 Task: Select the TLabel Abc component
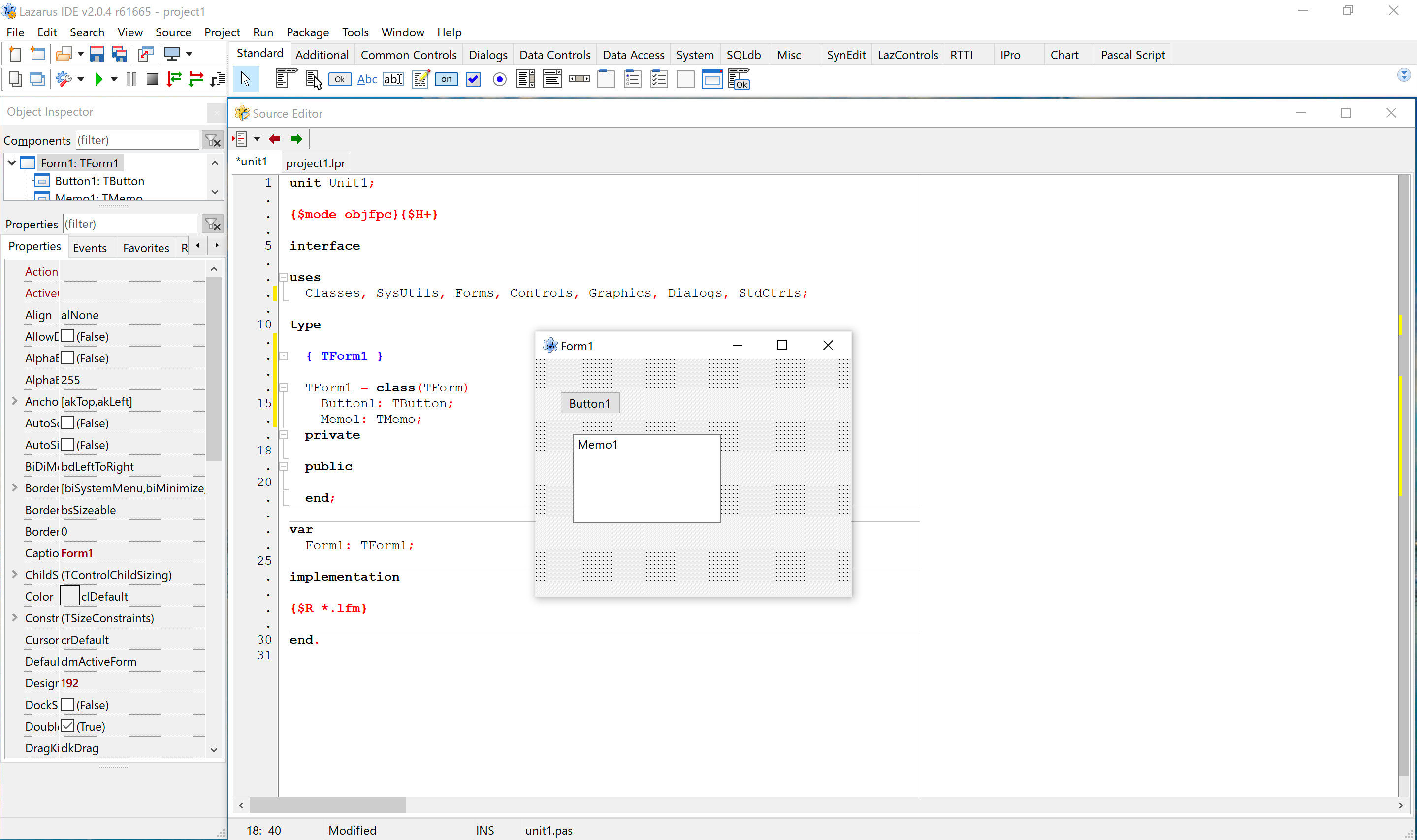click(x=367, y=79)
